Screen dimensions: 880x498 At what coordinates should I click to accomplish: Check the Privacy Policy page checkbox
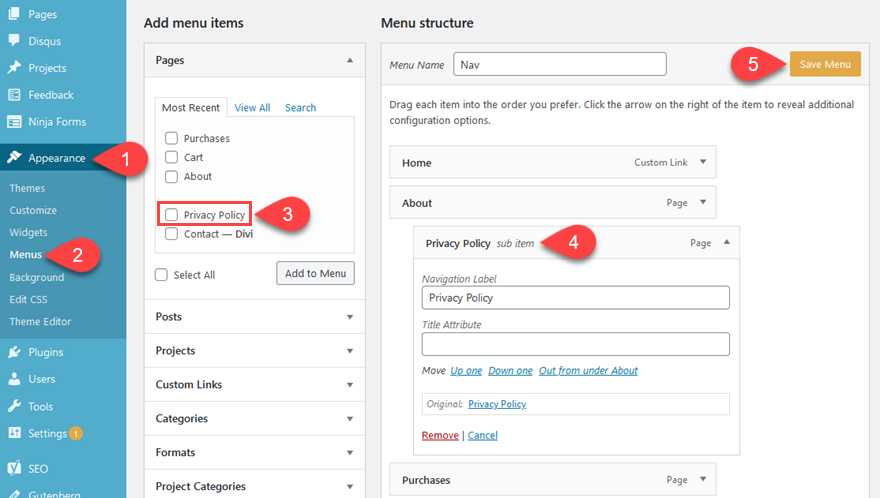point(172,215)
